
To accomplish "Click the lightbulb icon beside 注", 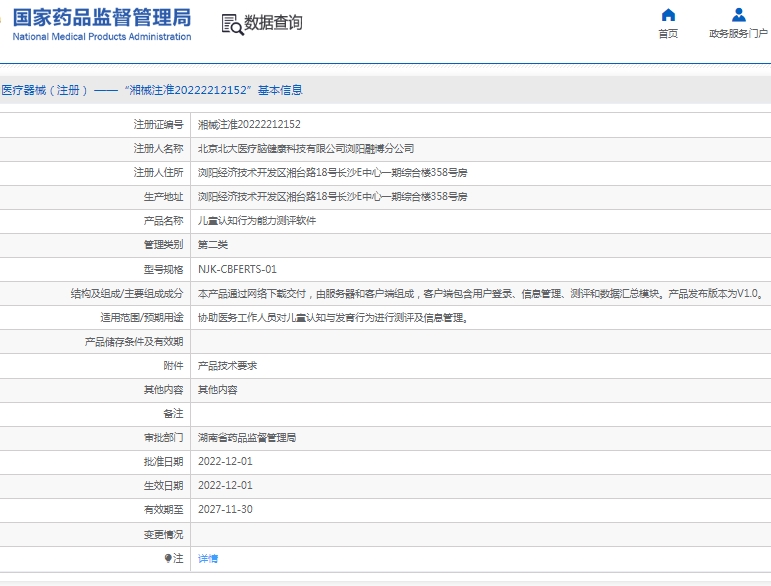I will (168, 558).
